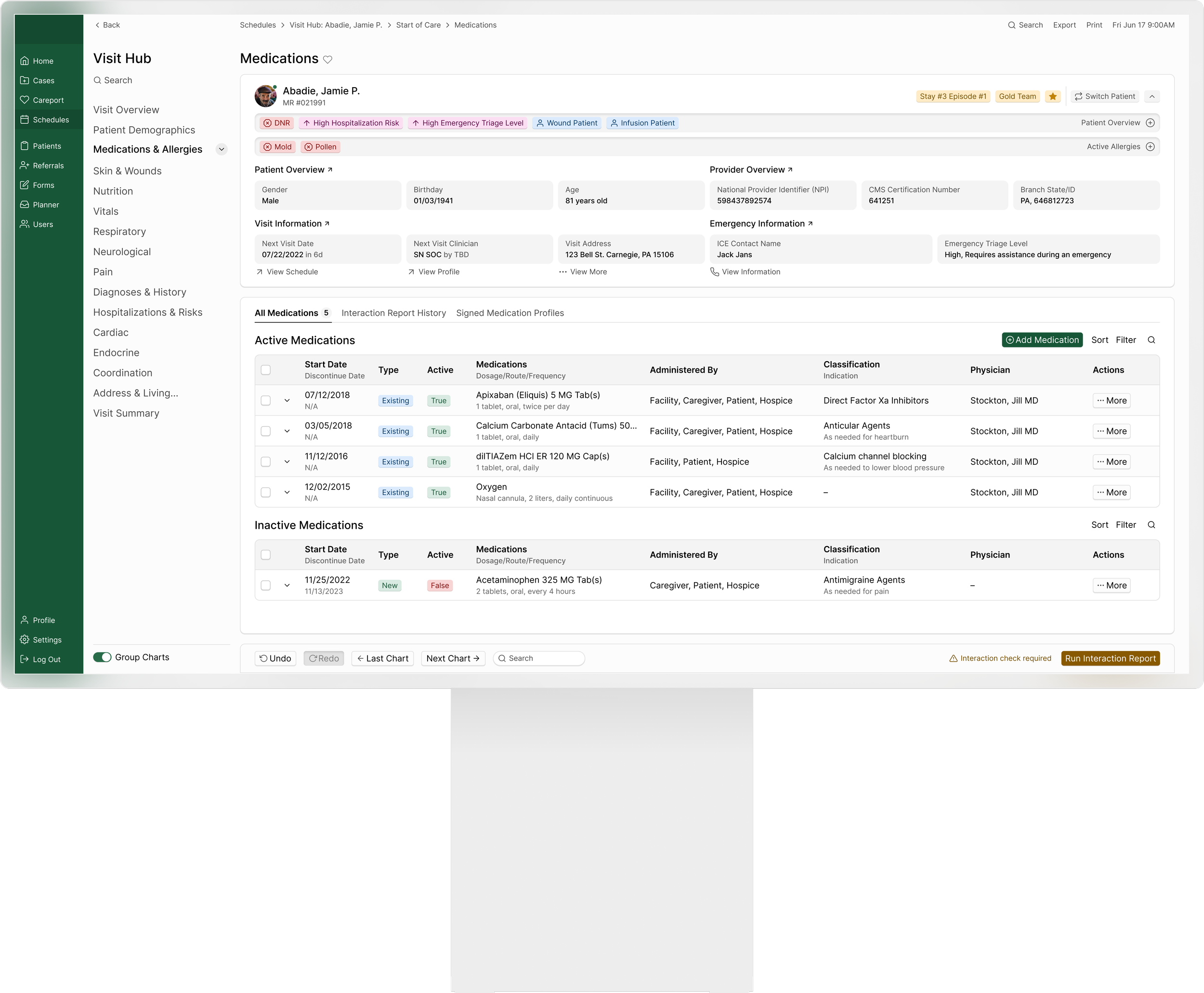Open the Signed Medication Profiles tab
This screenshot has width=1204, height=993.
[510, 313]
